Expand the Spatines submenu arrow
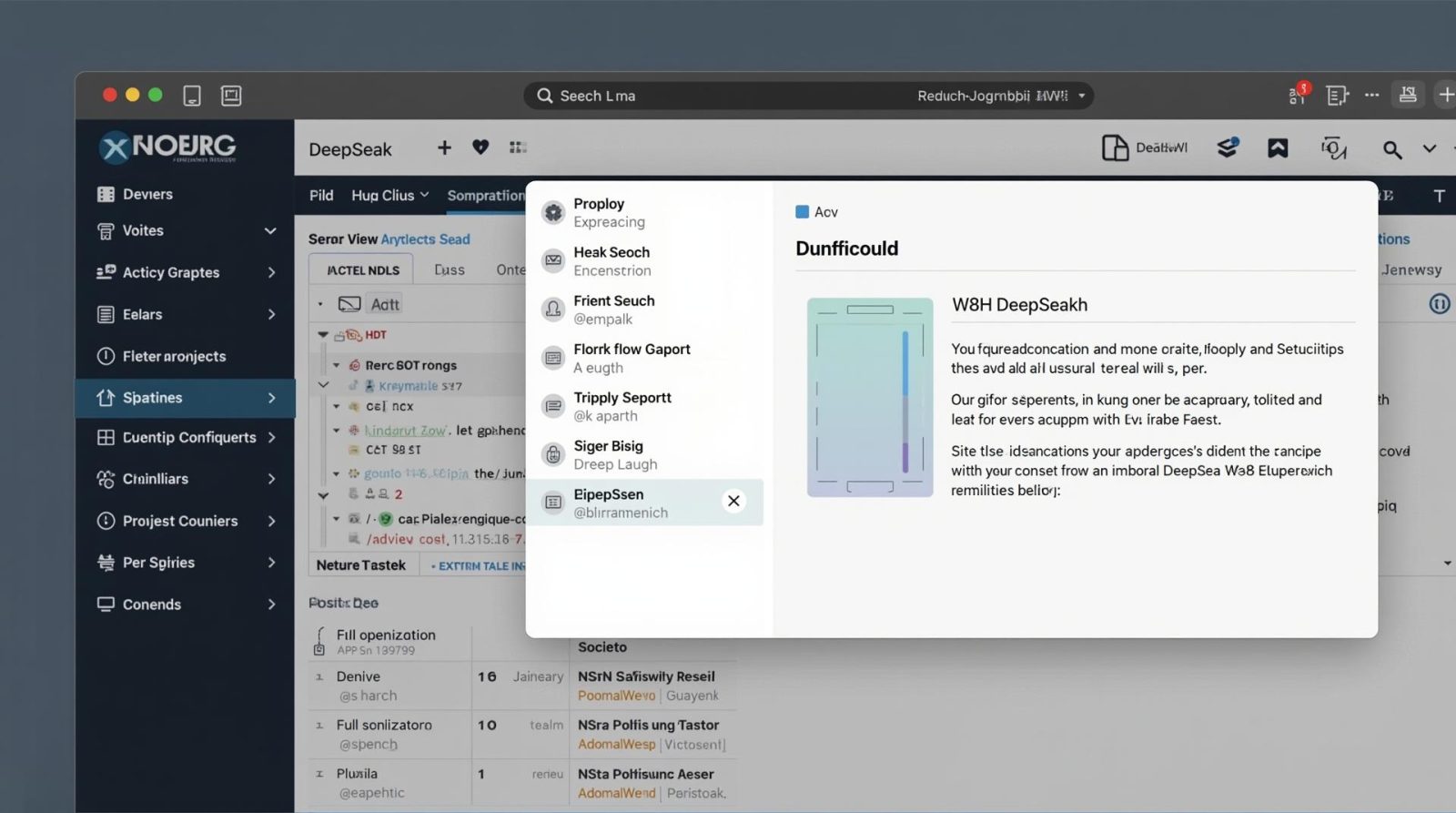 pyautogui.click(x=271, y=398)
